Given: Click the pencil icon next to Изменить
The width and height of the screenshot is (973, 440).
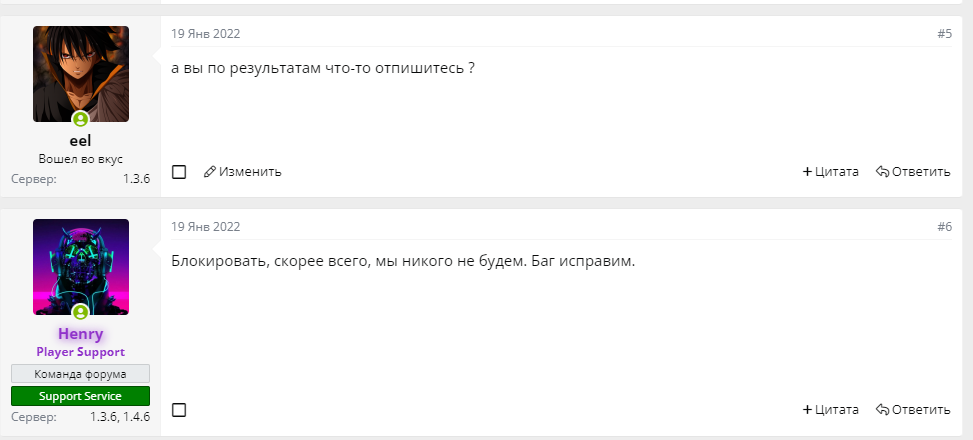Looking at the screenshot, I should coord(210,172).
